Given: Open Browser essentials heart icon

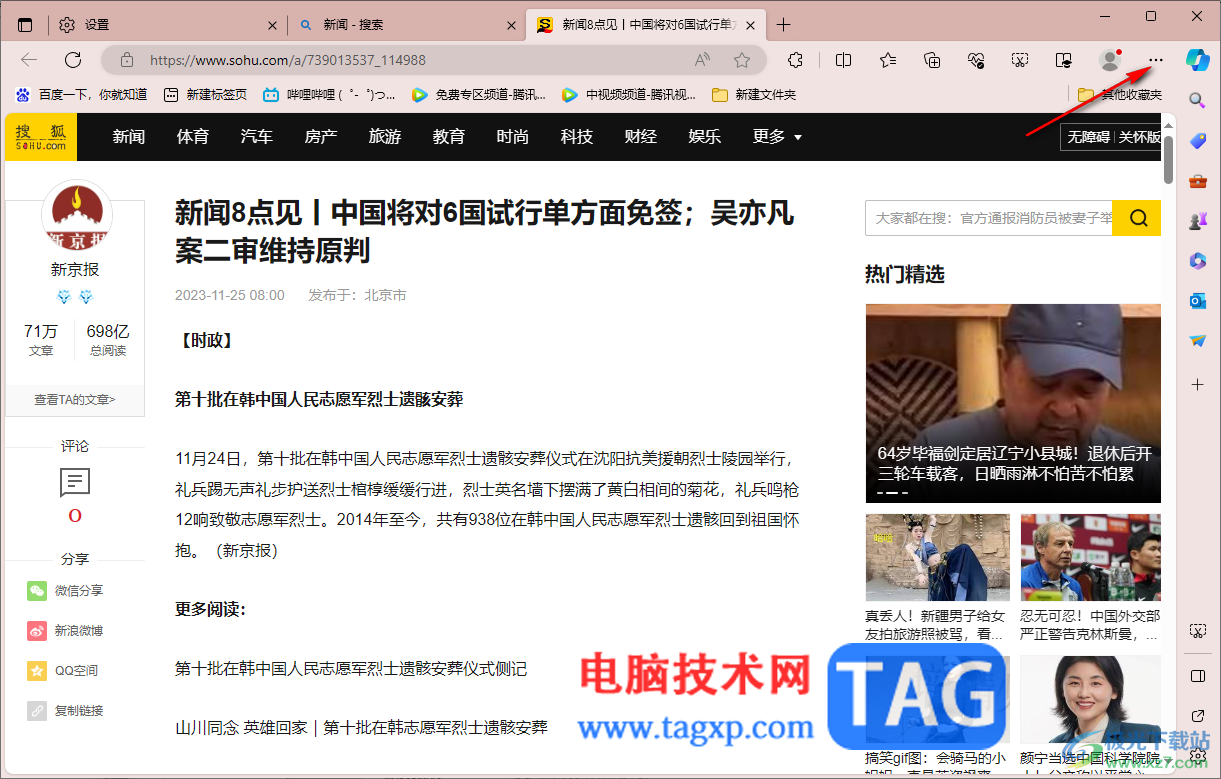Looking at the screenshot, I should pyautogui.click(x=976, y=60).
